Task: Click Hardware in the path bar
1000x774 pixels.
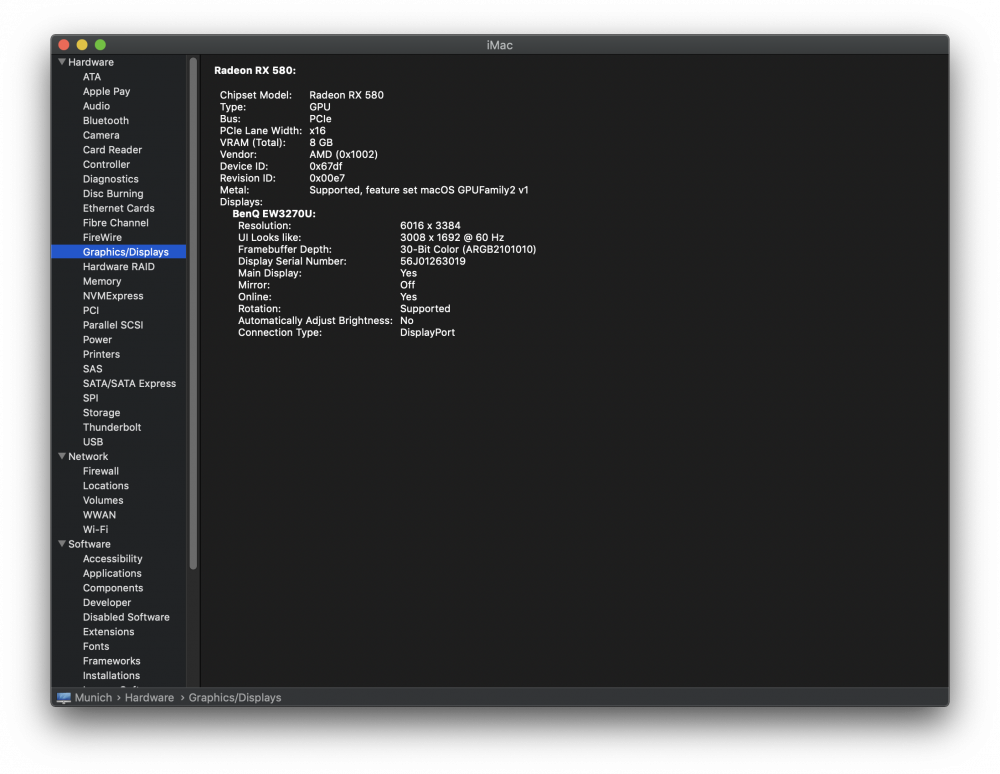Action: [x=149, y=697]
